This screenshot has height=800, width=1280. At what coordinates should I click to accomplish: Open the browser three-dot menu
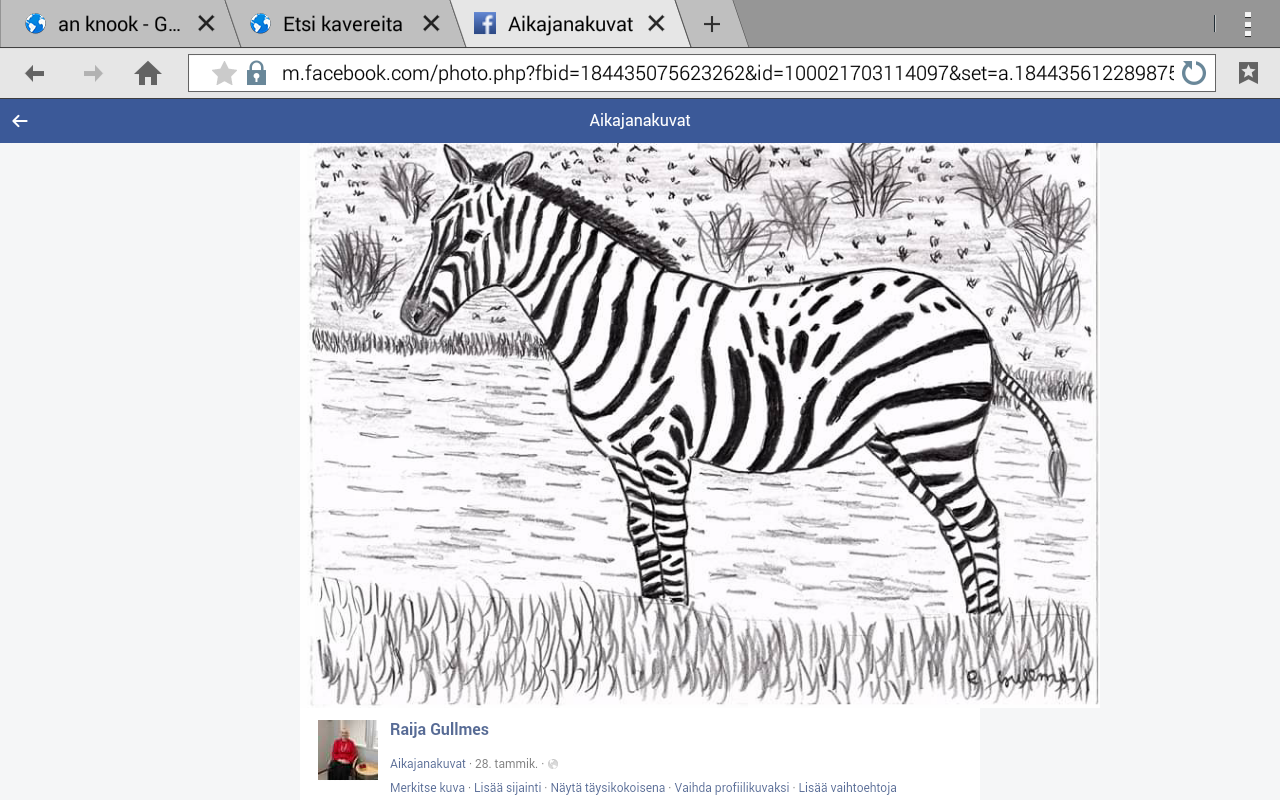click(1248, 24)
